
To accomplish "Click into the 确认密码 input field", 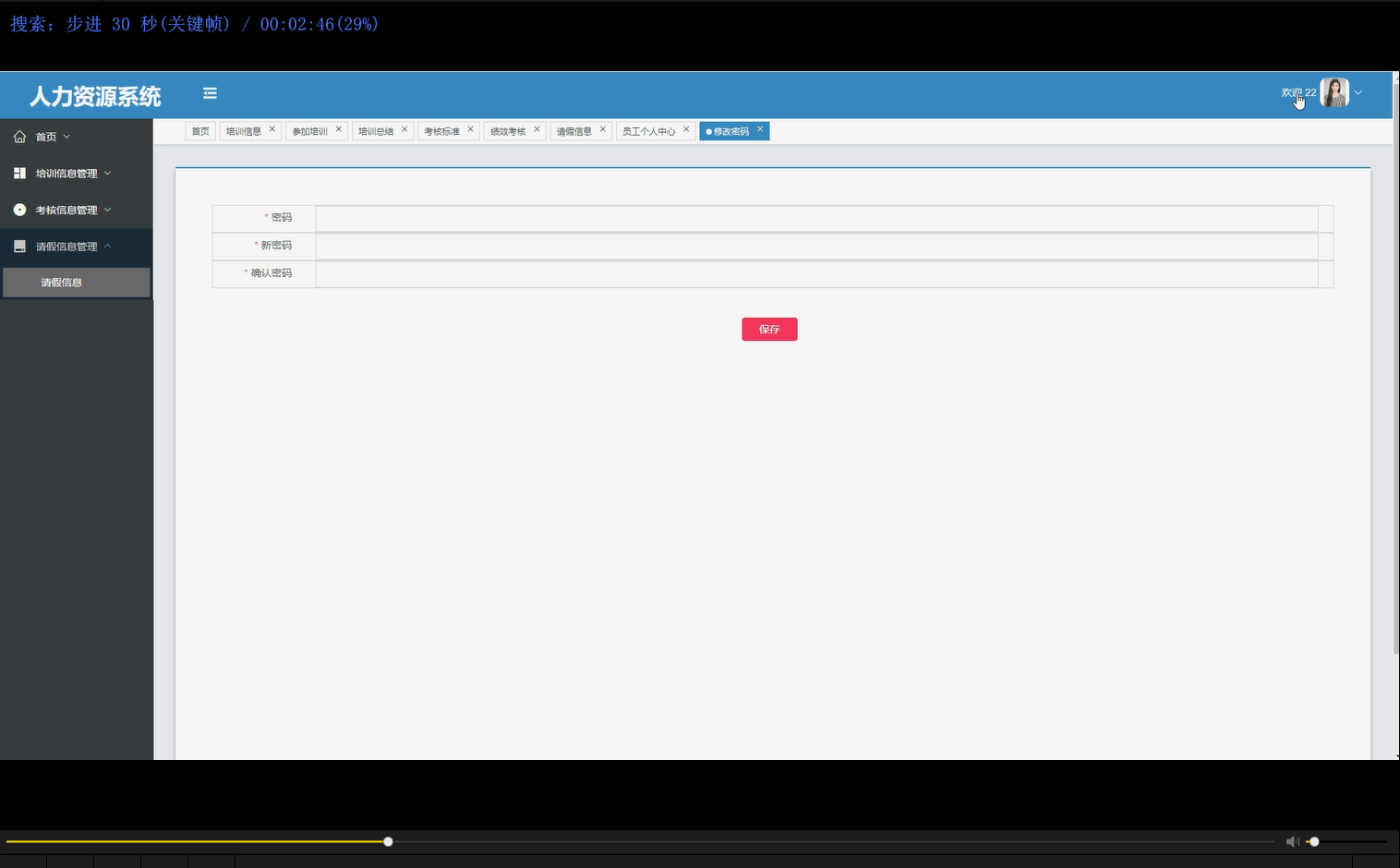I will [816, 274].
